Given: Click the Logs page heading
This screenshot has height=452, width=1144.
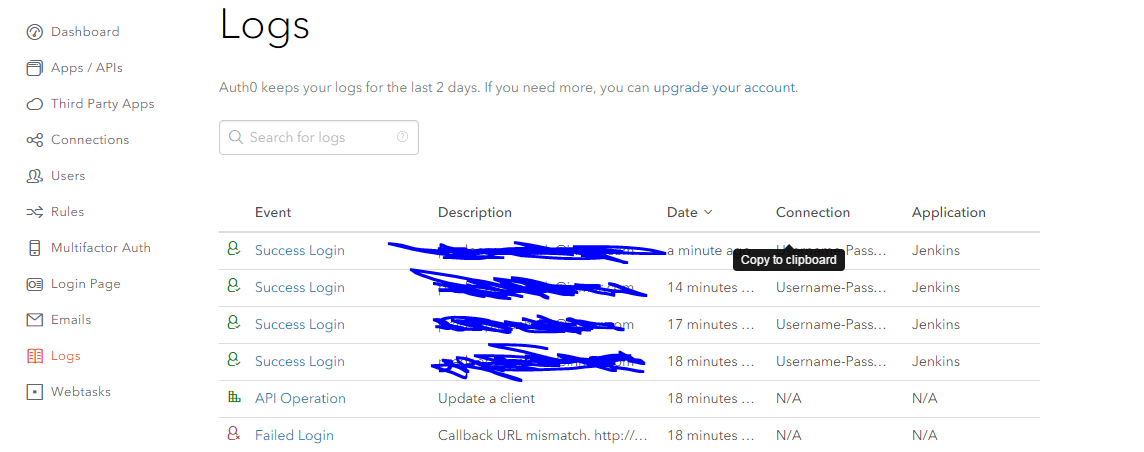Looking at the screenshot, I should coord(265,26).
